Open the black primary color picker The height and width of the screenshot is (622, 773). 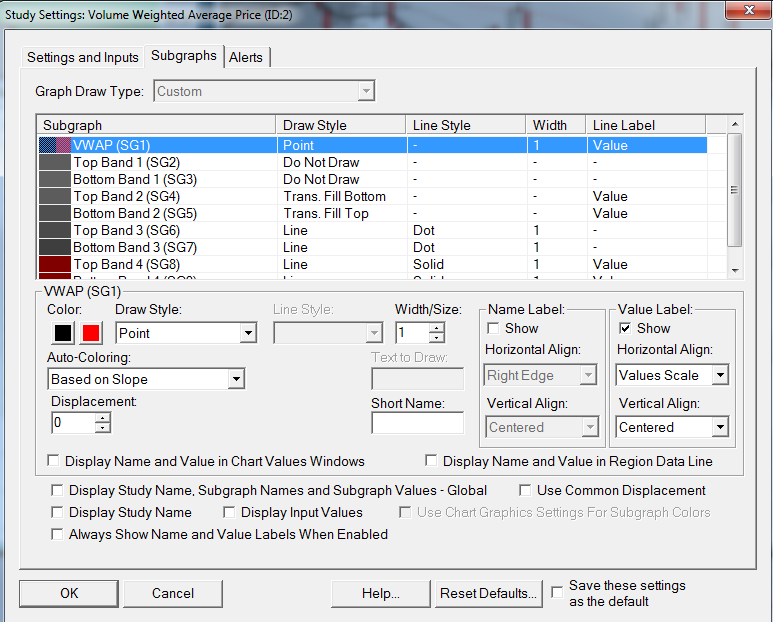pyautogui.click(x=63, y=333)
